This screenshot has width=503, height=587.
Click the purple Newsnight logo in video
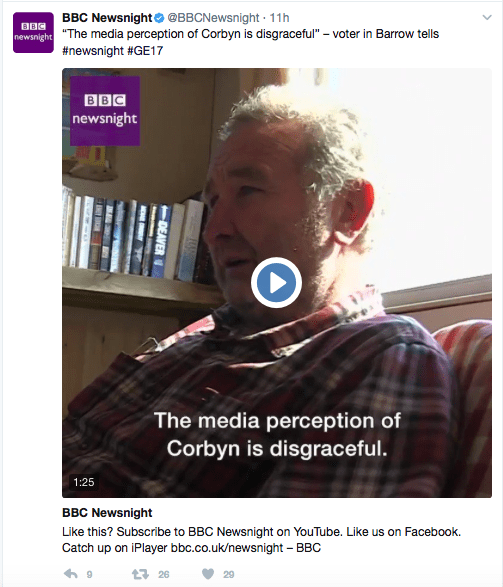click(105, 111)
